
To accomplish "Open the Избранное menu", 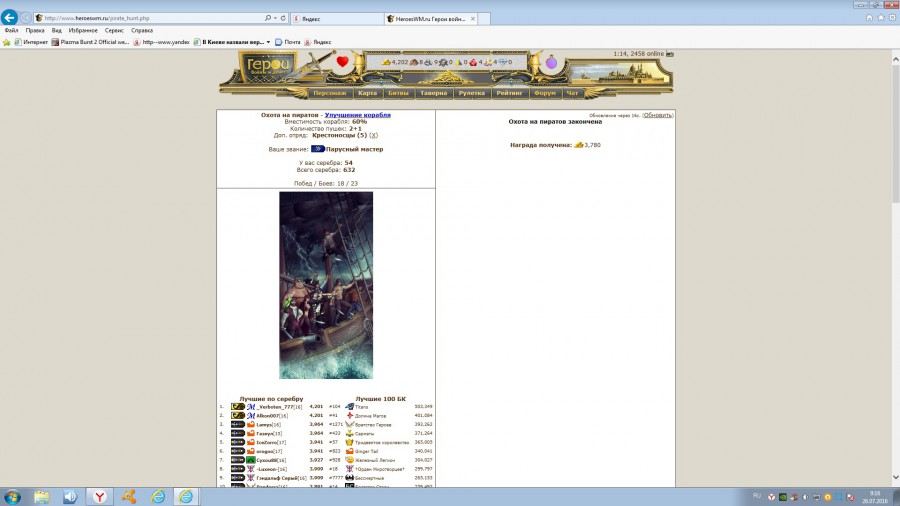I will click(x=83, y=30).
